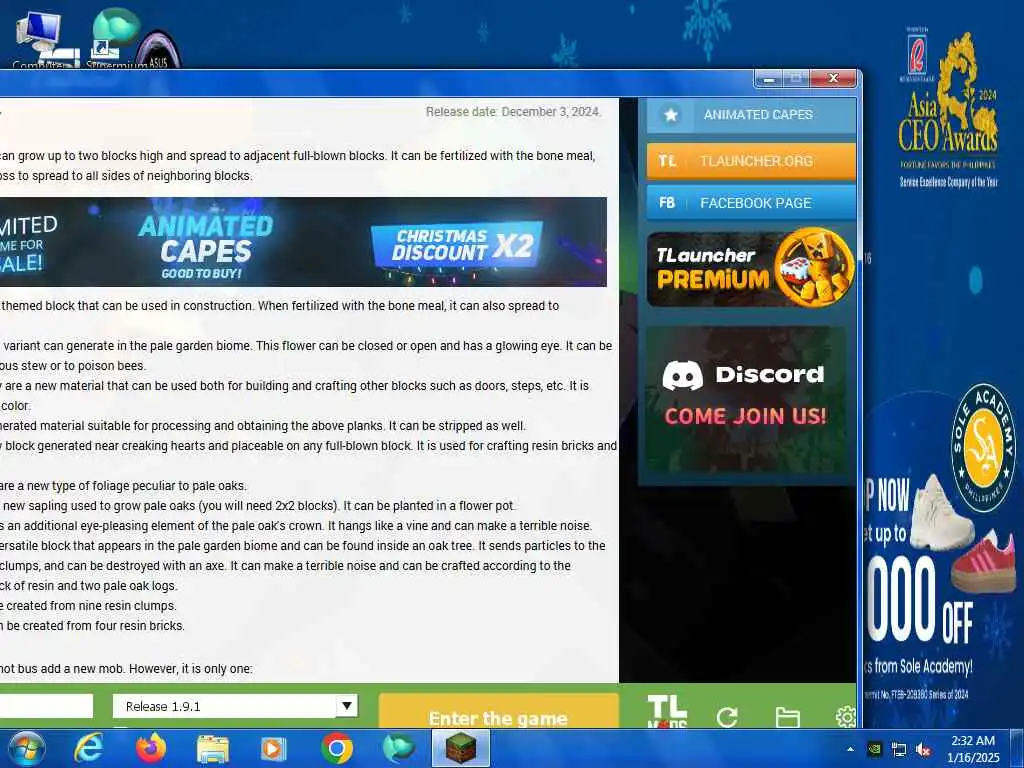Viewport: 1024px width, 768px height.
Task: Select the TLauncher Minecraft block taskbar icon
Action: 461,748
